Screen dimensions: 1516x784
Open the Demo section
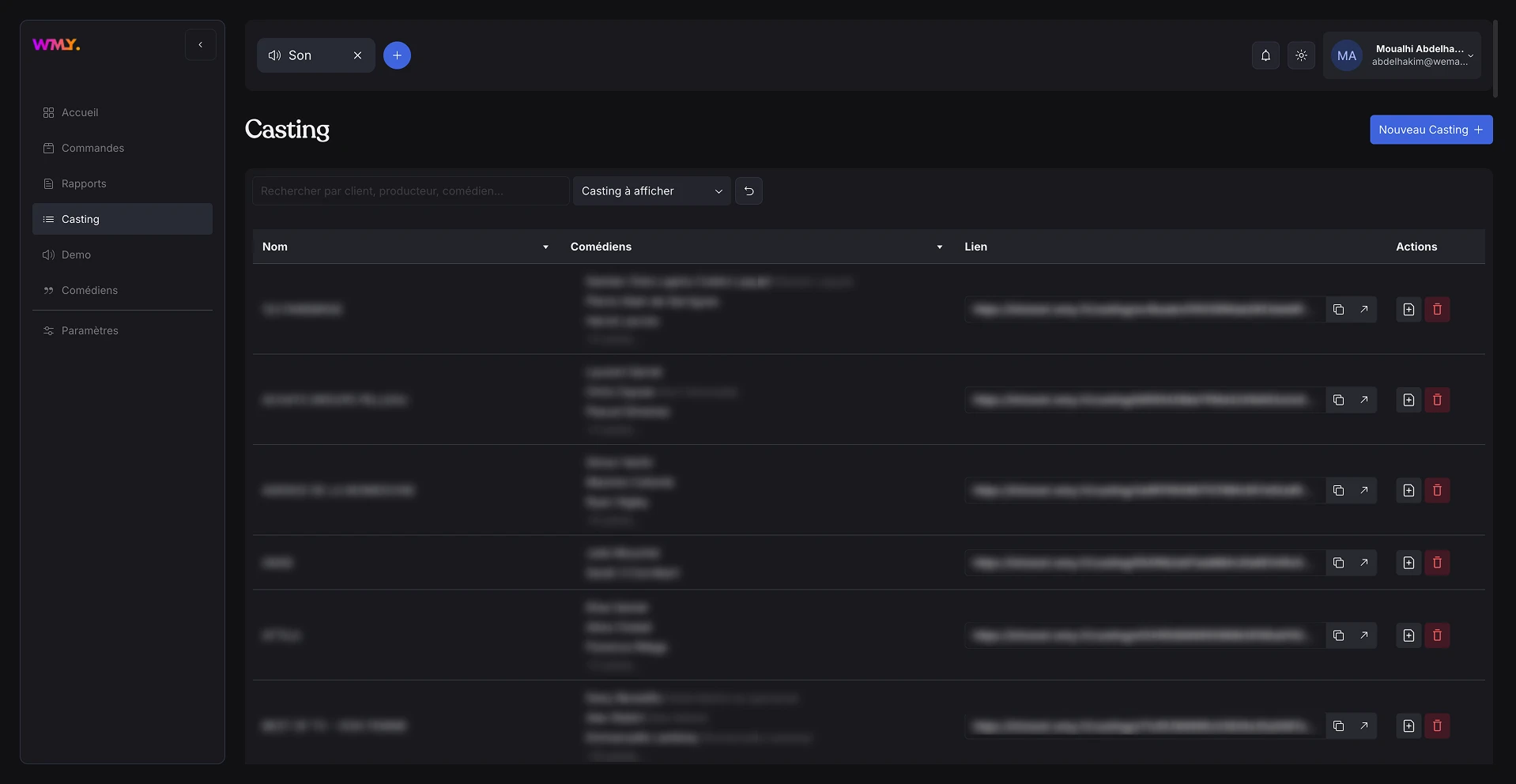pyautogui.click(x=123, y=254)
